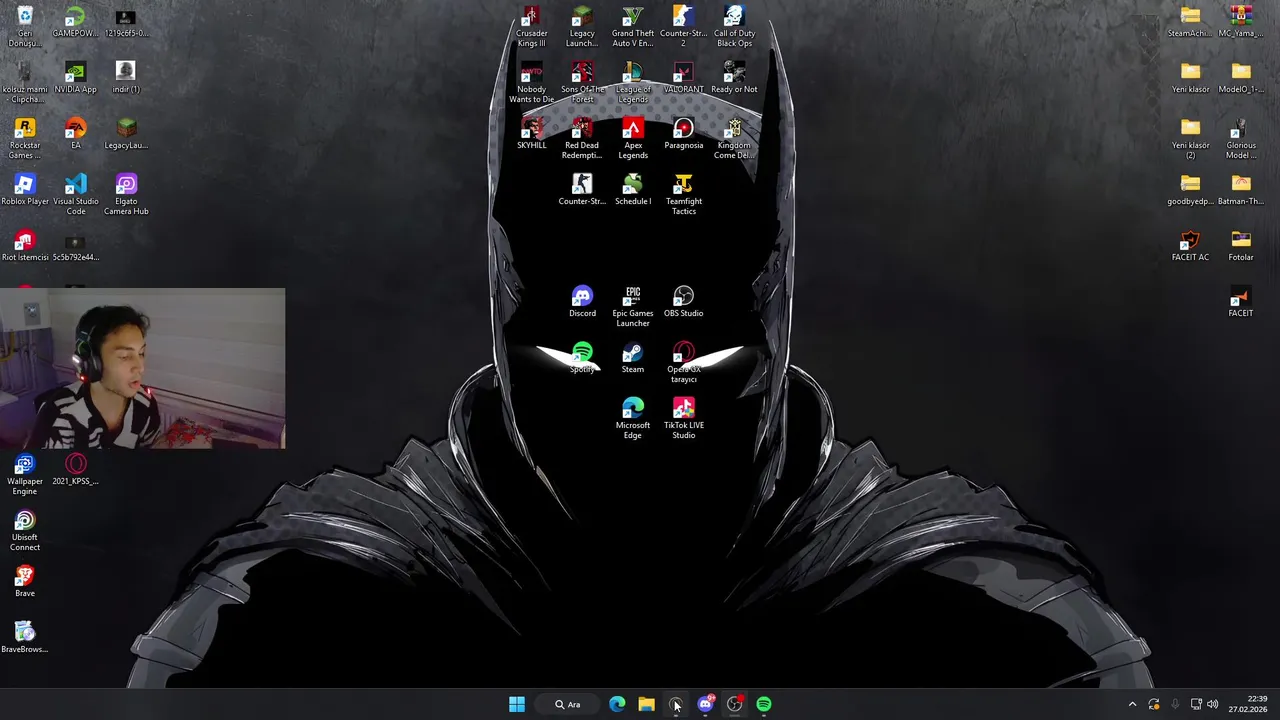1280x720 pixels.
Task: Select the Nobody Wants to Die icon
Action: 531,83
